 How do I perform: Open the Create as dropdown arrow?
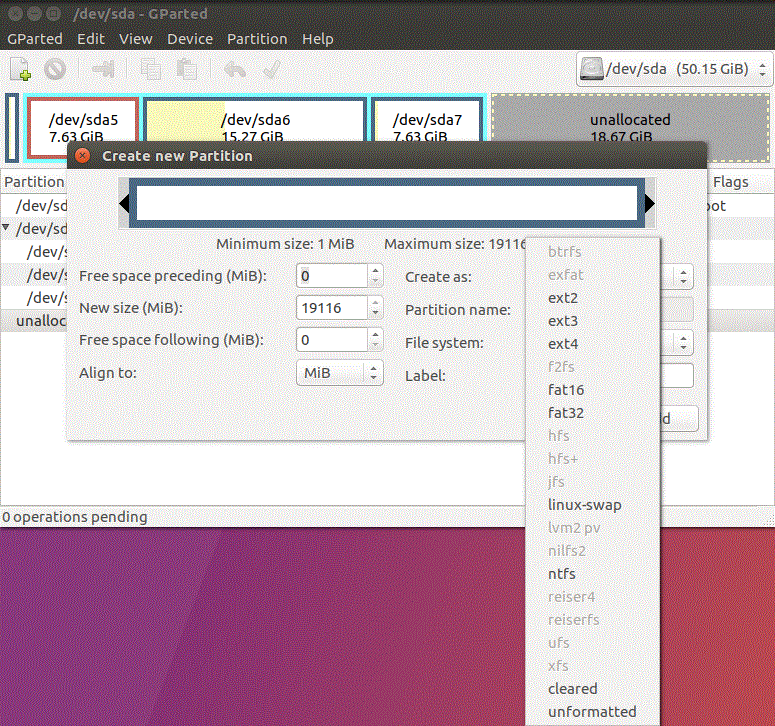pyautogui.click(x=683, y=277)
